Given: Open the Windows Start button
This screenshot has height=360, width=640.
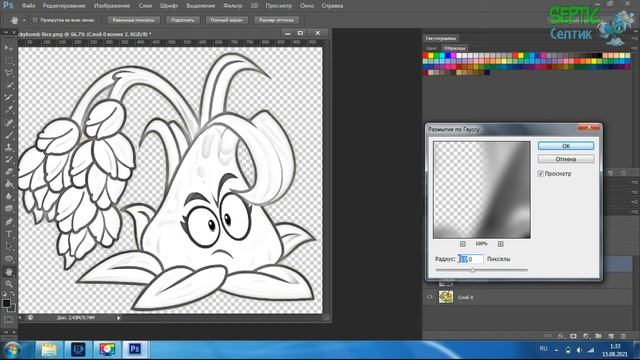Looking at the screenshot, I should tap(11, 350).
